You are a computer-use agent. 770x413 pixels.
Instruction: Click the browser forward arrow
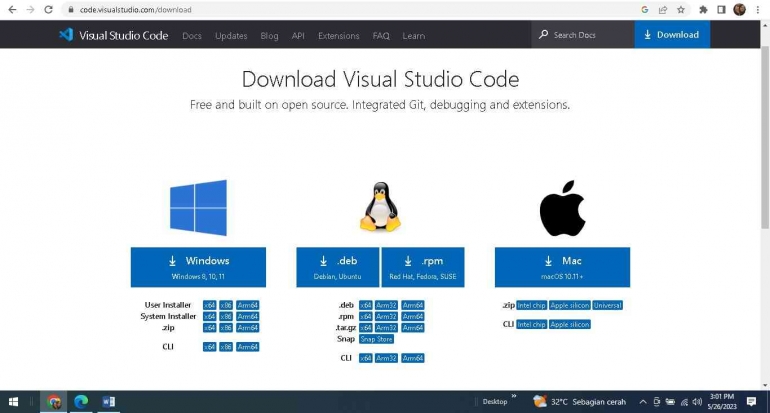(x=30, y=10)
